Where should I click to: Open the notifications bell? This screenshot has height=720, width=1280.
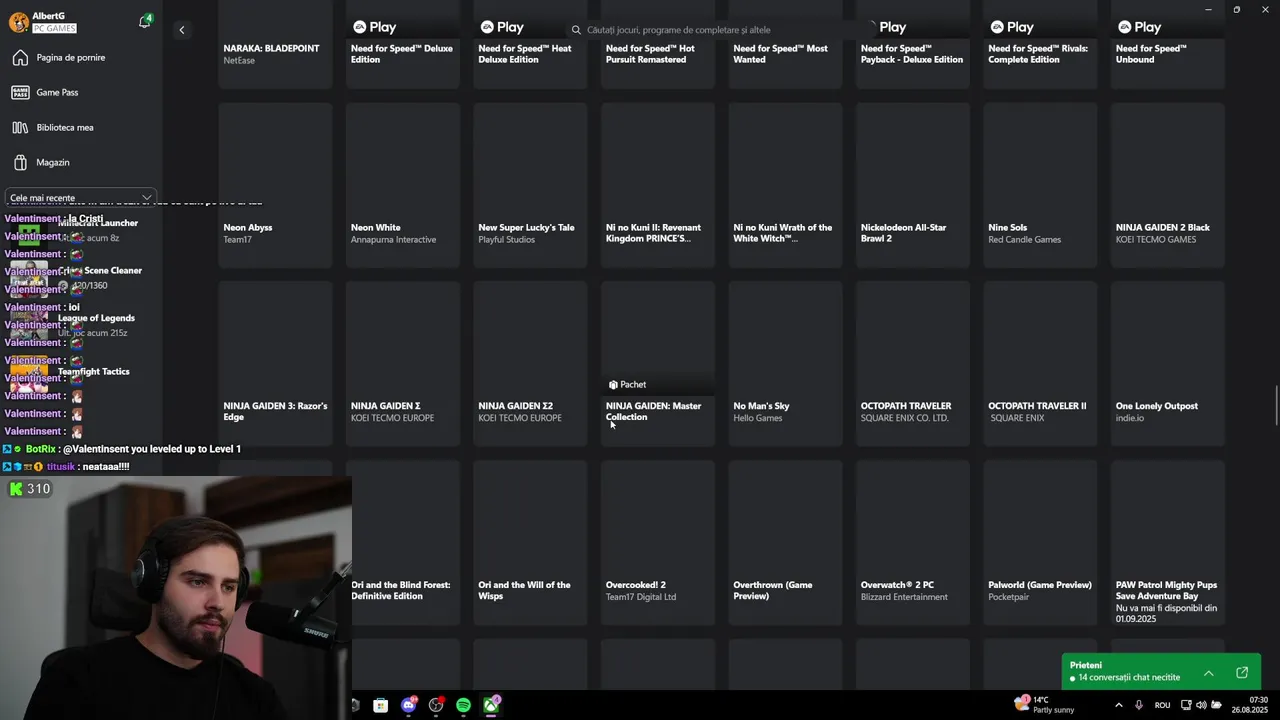point(144,22)
